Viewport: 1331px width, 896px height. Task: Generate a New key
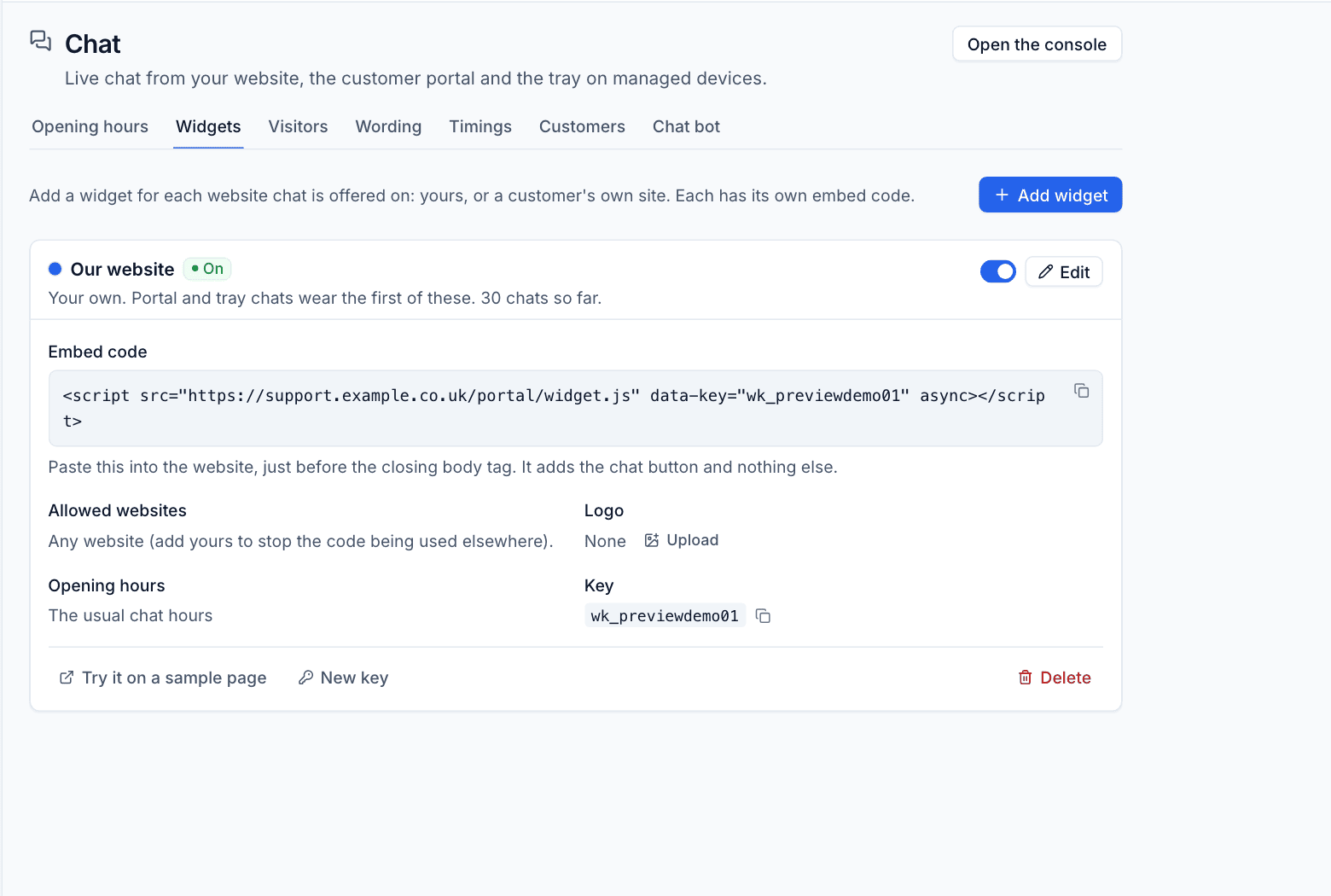[343, 678]
